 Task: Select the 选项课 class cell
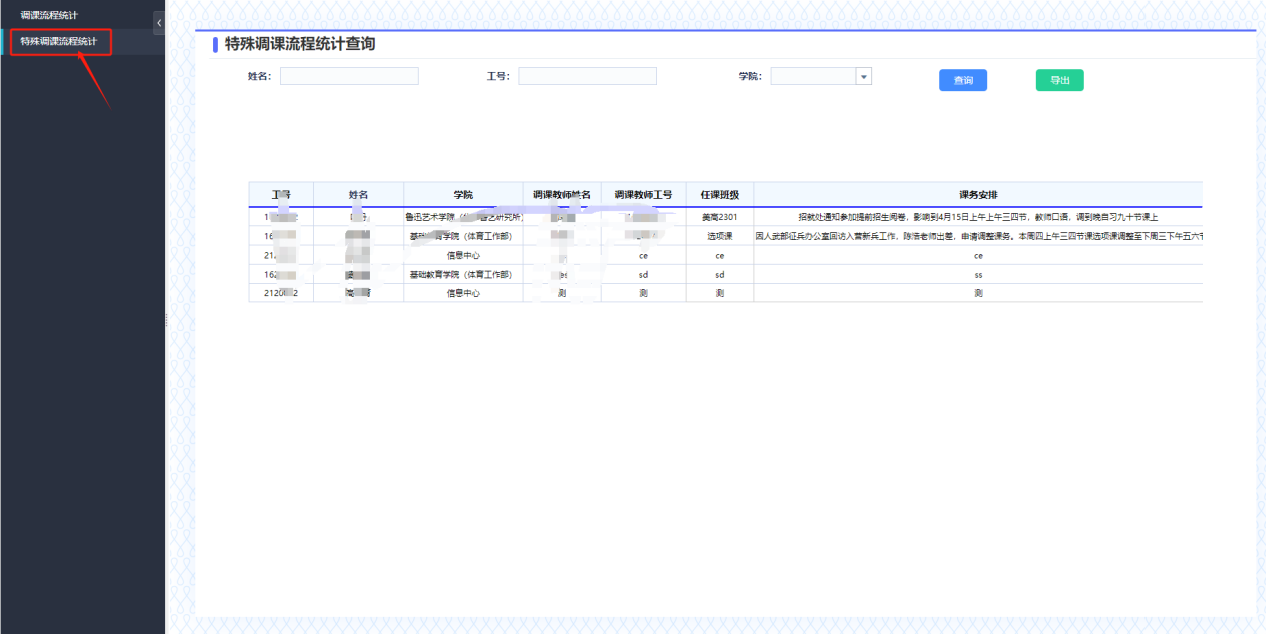[719, 237]
